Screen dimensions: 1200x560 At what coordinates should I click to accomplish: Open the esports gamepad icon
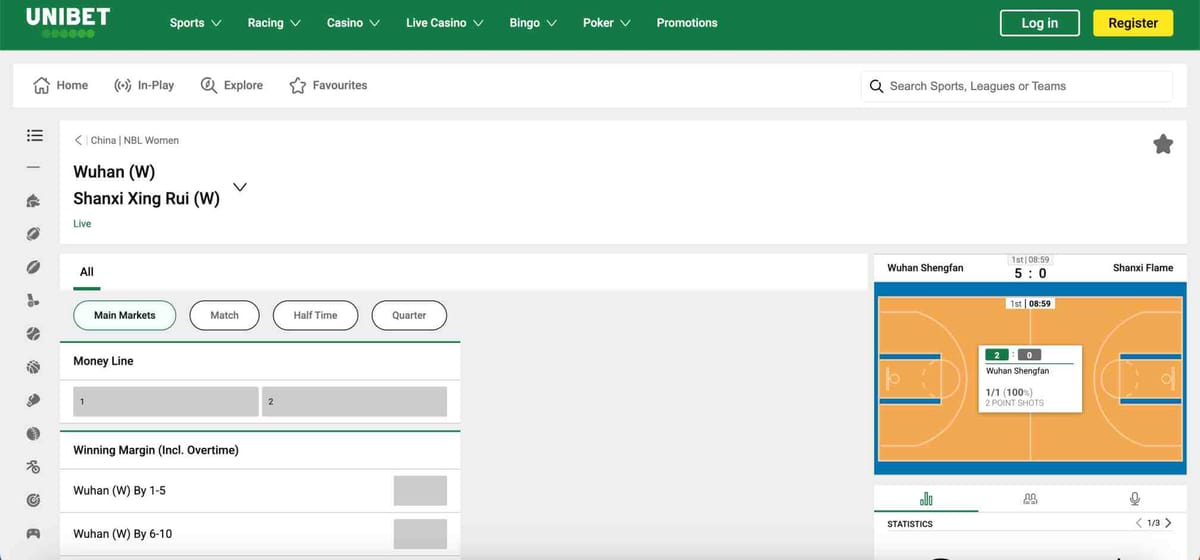34,533
